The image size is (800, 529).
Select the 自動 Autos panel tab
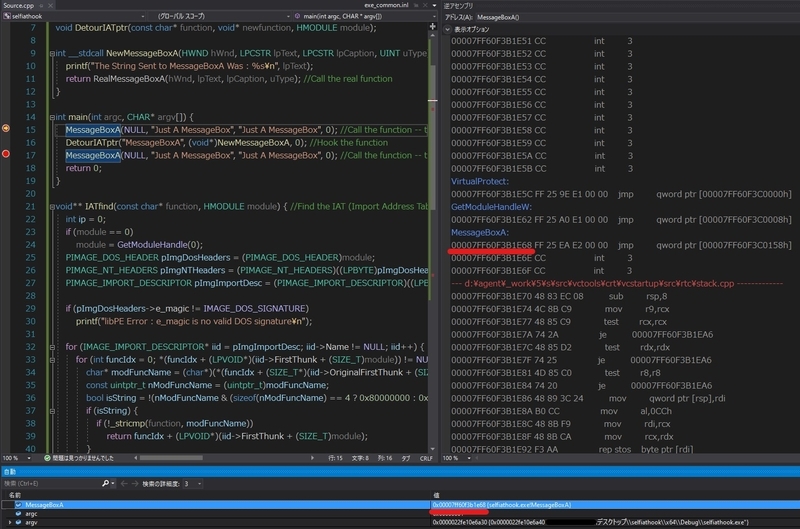10,472
